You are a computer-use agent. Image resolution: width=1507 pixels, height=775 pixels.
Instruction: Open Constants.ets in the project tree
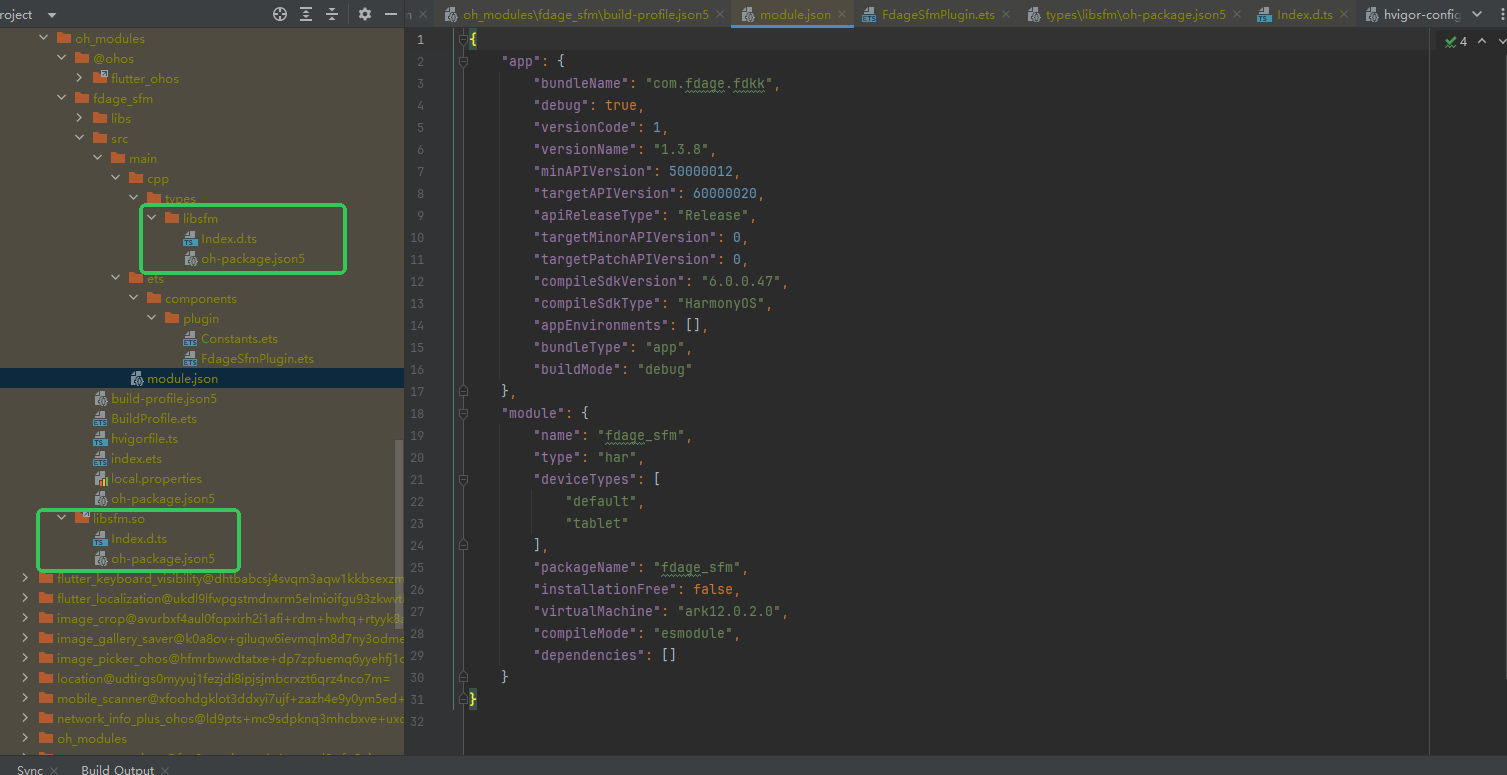pos(239,338)
